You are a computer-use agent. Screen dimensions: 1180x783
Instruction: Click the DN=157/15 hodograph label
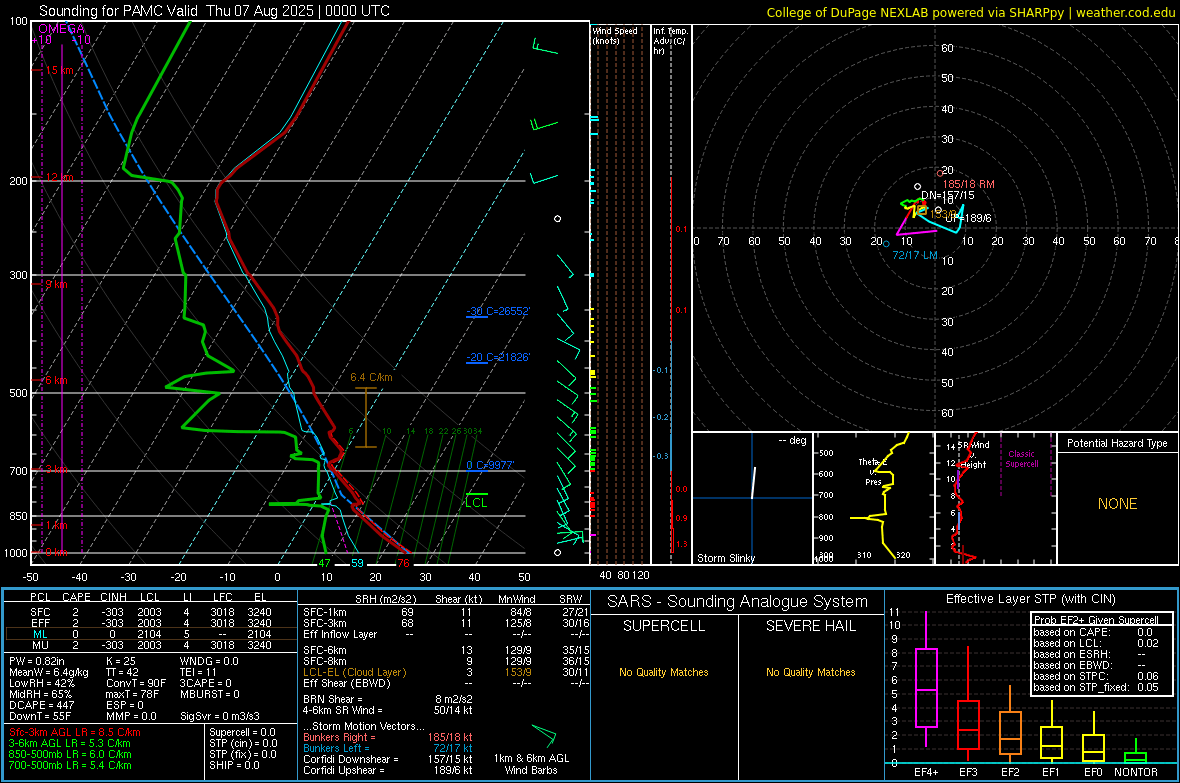point(947,195)
